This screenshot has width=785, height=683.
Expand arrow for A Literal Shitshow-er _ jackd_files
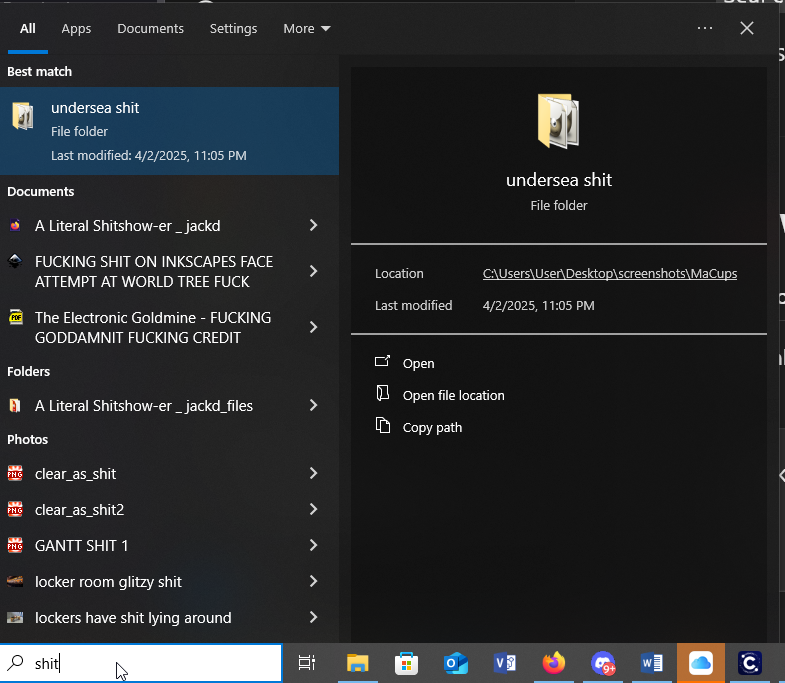point(313,405)
